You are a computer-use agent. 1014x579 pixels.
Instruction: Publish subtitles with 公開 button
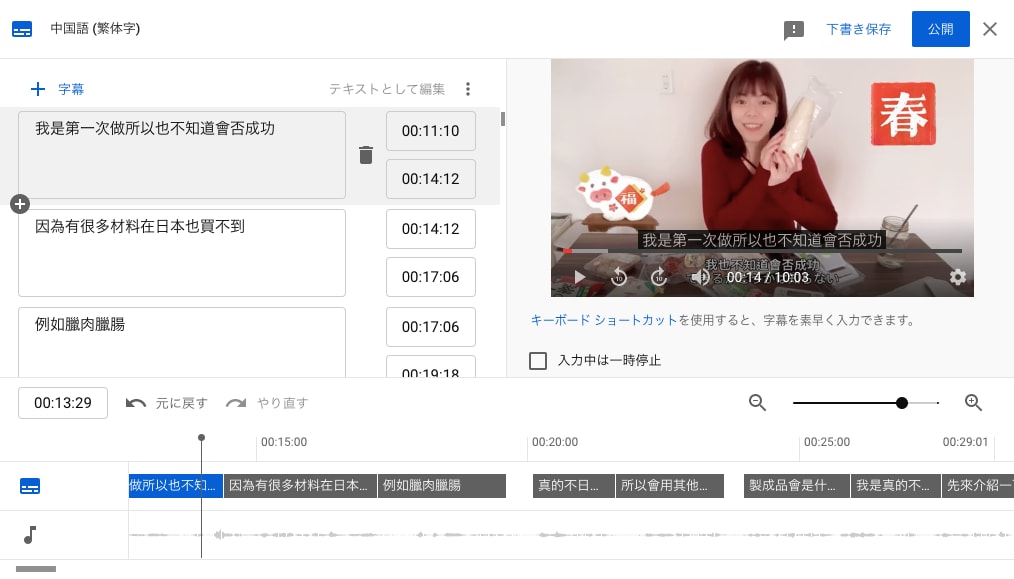[940, 29]
